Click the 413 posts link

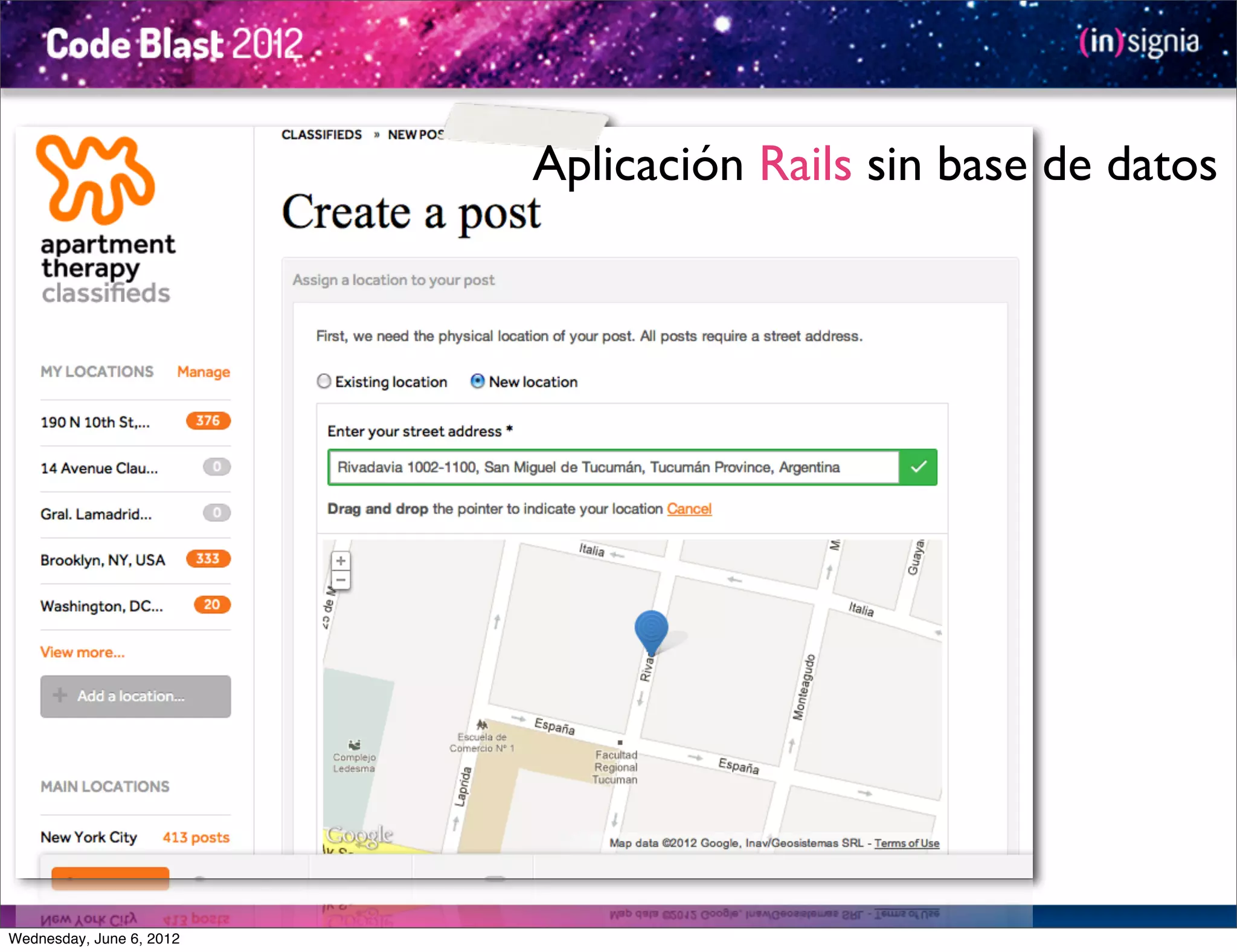tap(196, 837)
